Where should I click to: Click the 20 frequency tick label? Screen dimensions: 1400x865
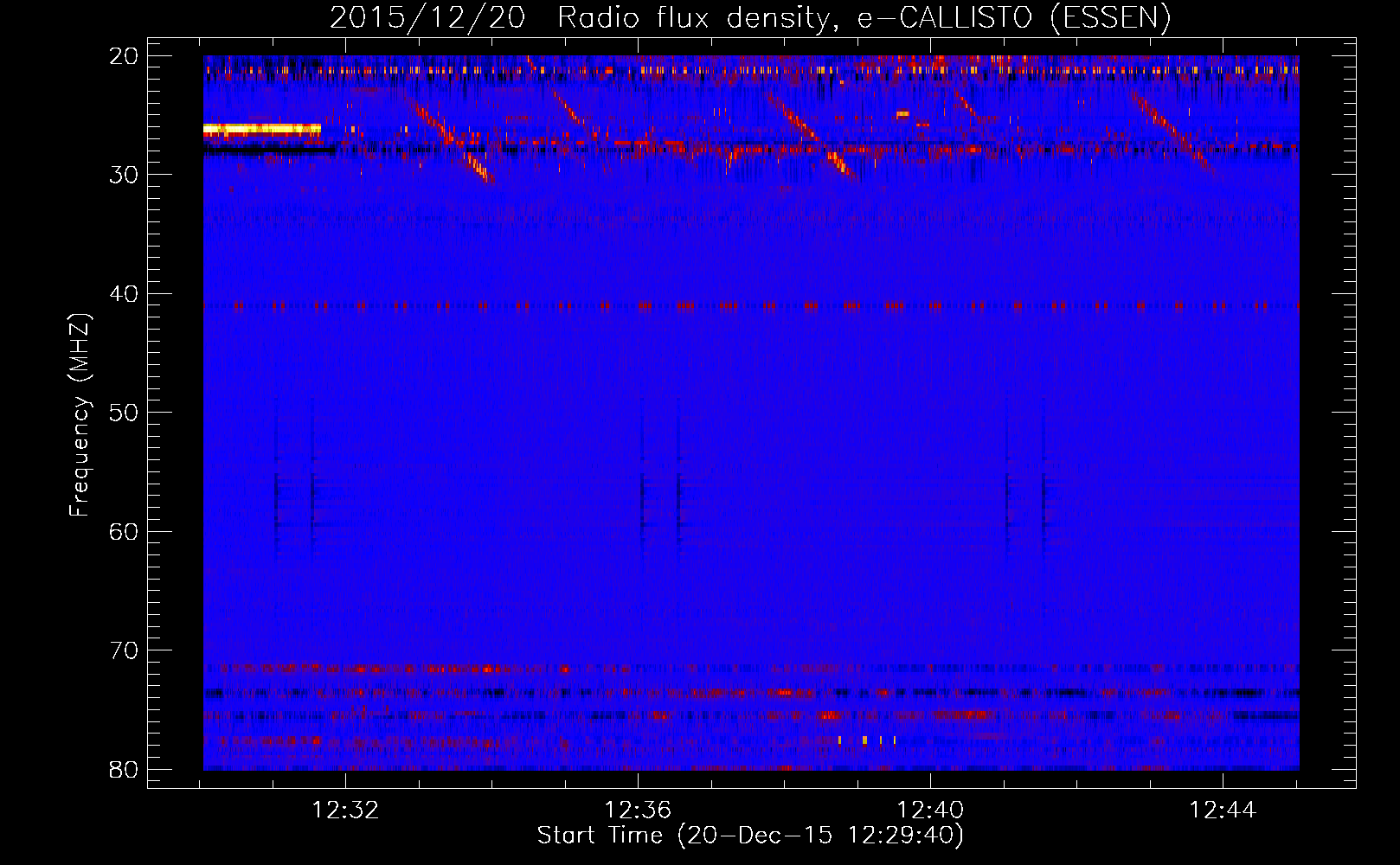point(125,56)
